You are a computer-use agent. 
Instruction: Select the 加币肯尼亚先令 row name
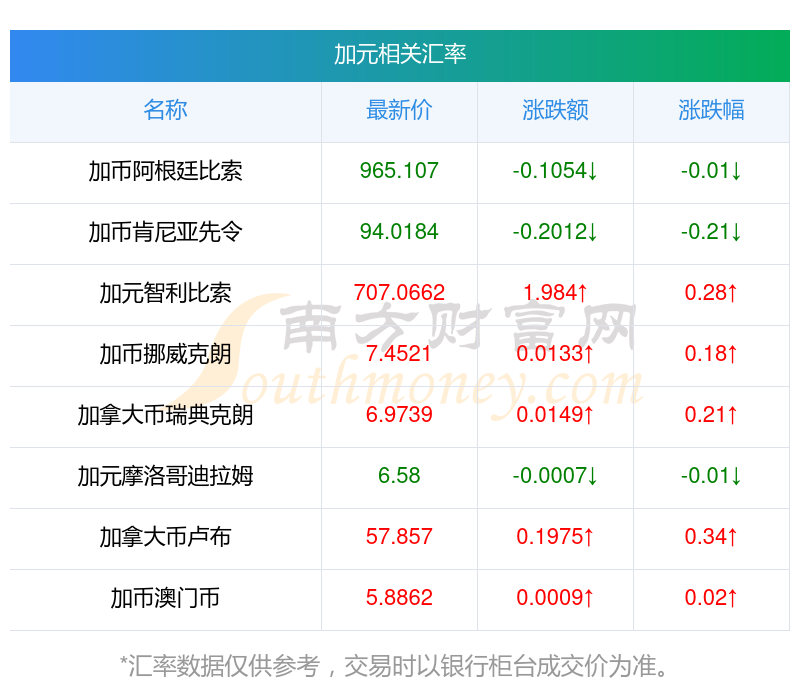tap(165, 232)
